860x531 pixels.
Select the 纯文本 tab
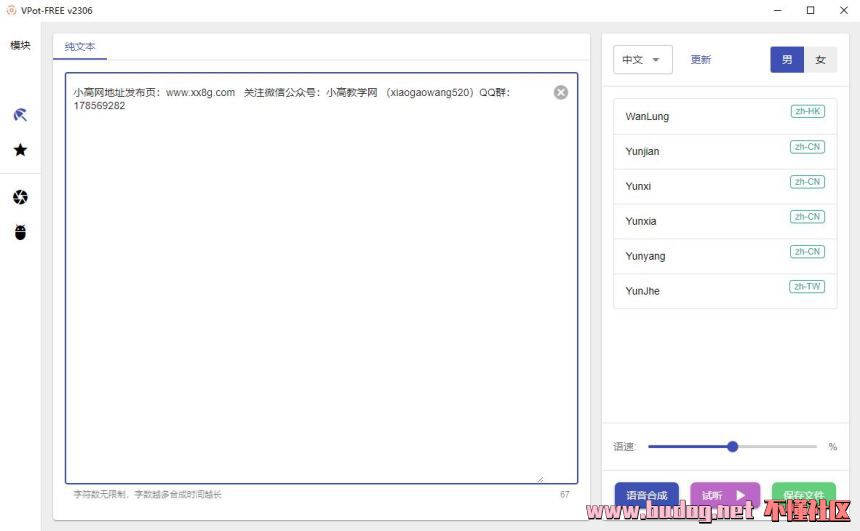click(80, 47)
